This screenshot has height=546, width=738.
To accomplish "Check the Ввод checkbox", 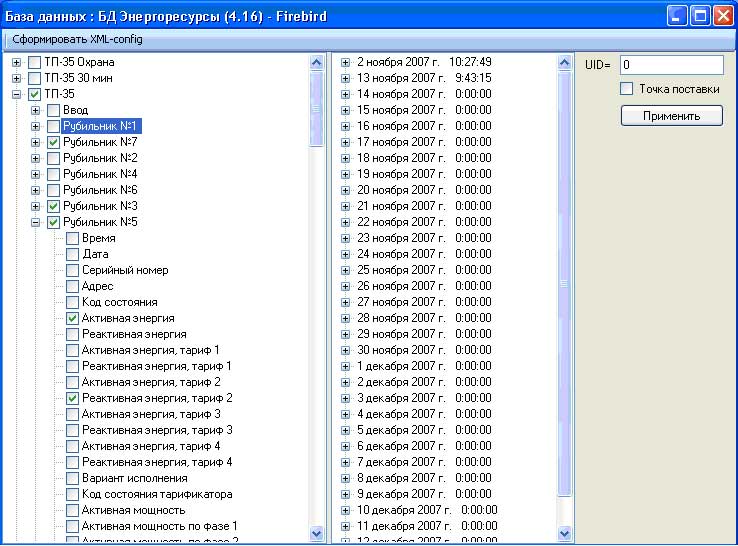I will (x=53, y=110).
